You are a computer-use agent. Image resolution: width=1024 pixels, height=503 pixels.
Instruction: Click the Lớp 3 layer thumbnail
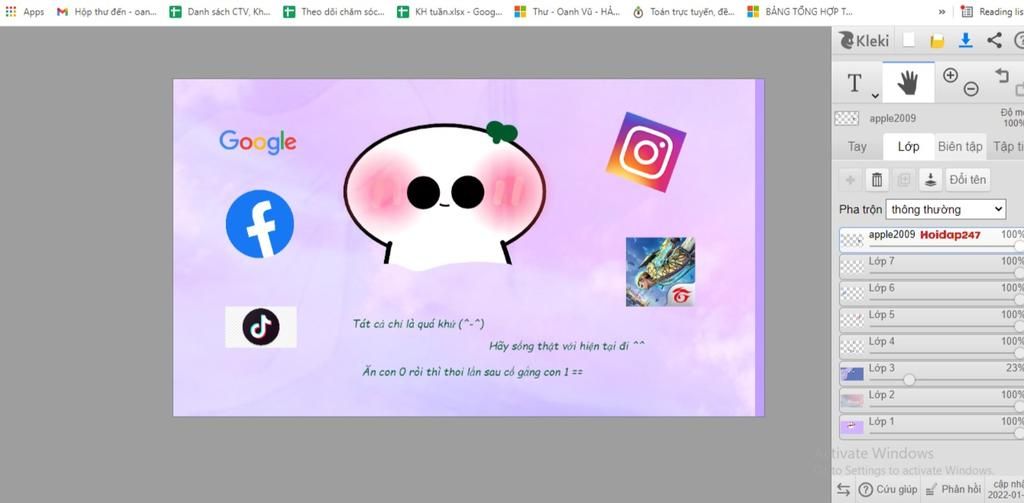click(x=852, y=374)
